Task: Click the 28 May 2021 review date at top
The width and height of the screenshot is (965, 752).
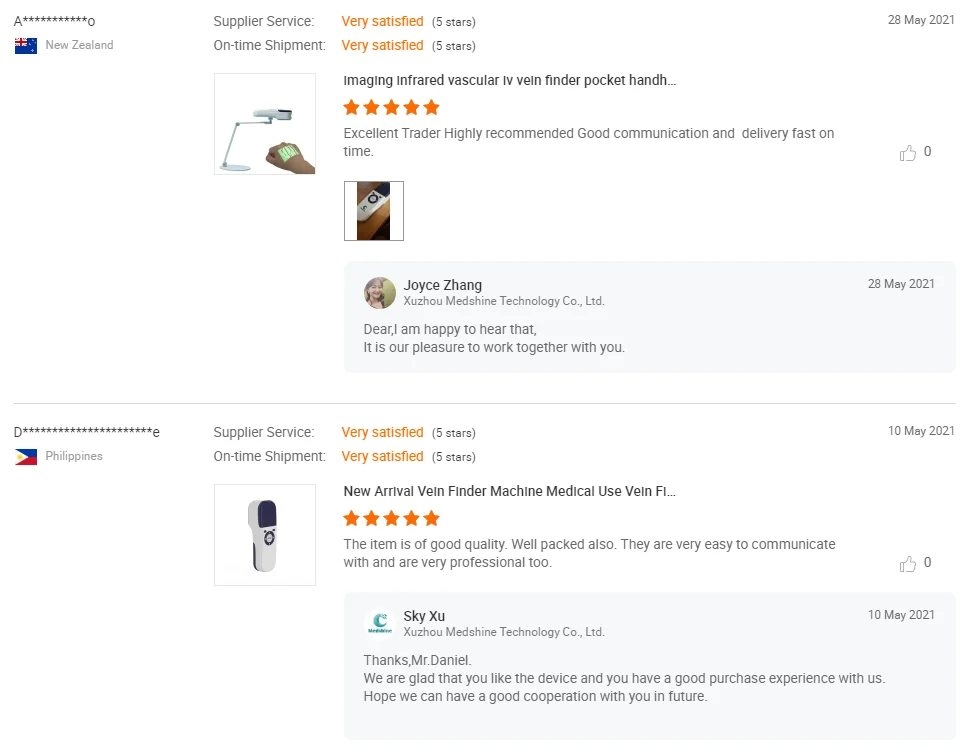Action: coord(921,20)
